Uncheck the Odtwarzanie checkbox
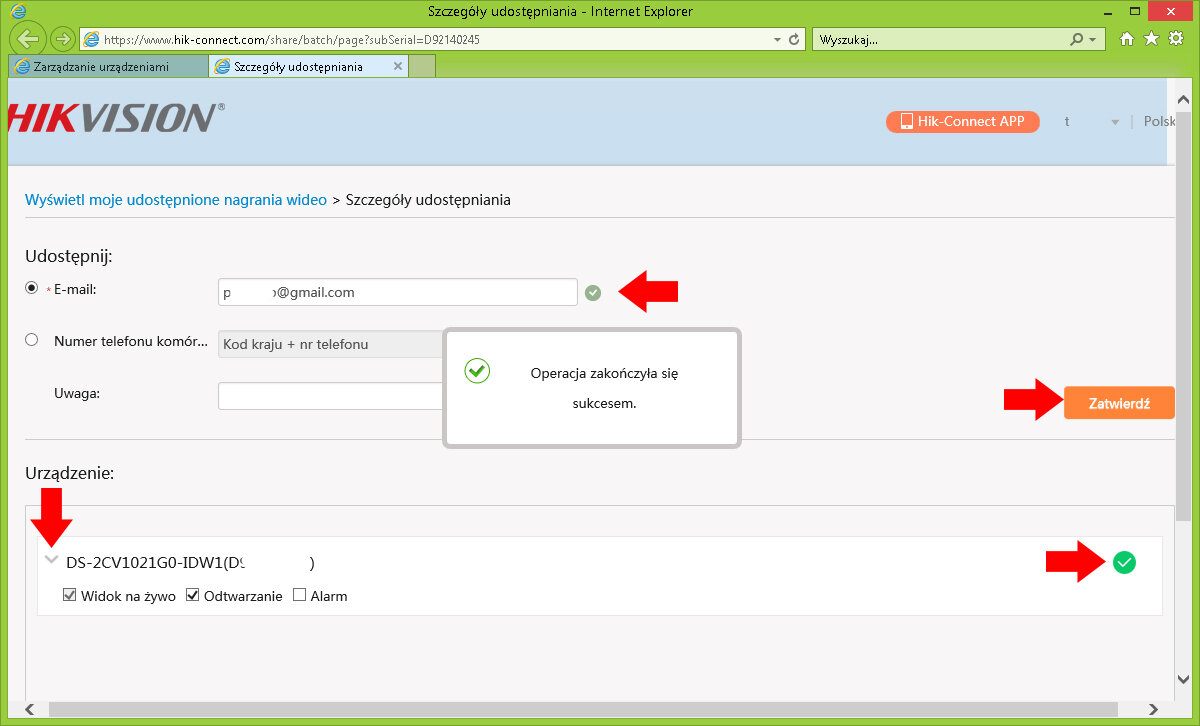 pos(193,595)
